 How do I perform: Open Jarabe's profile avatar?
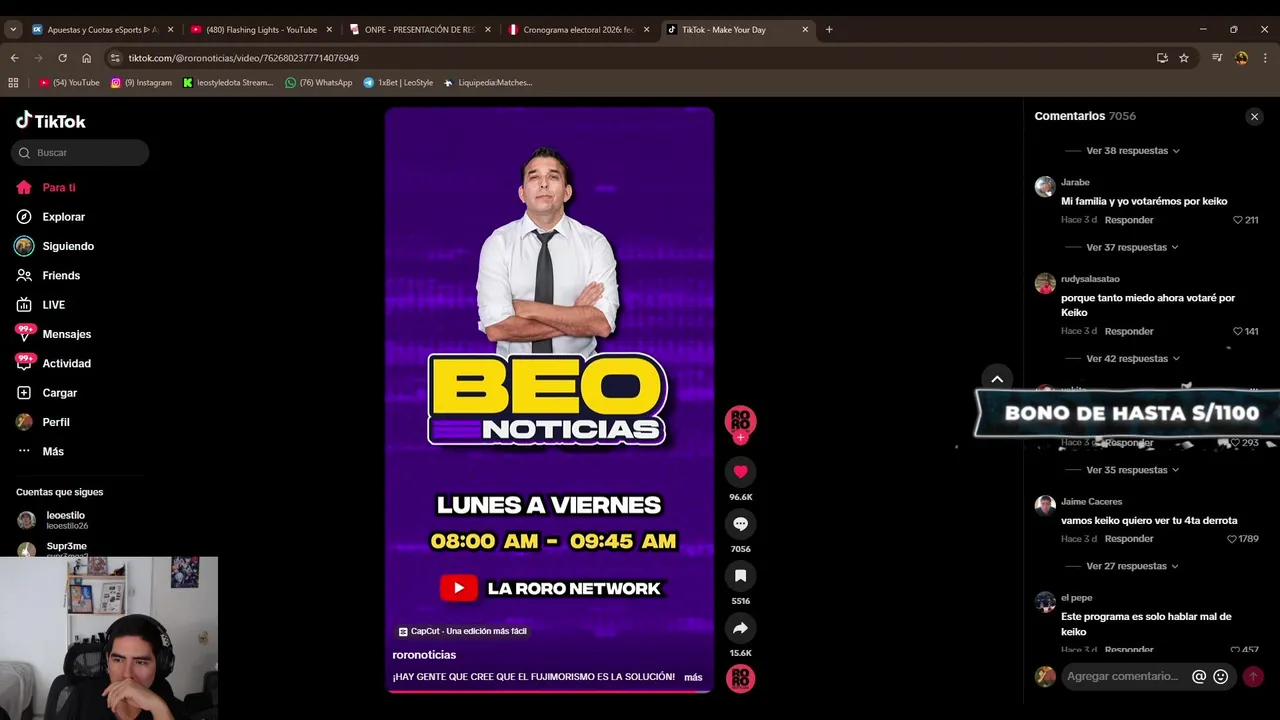(1045, 187)
